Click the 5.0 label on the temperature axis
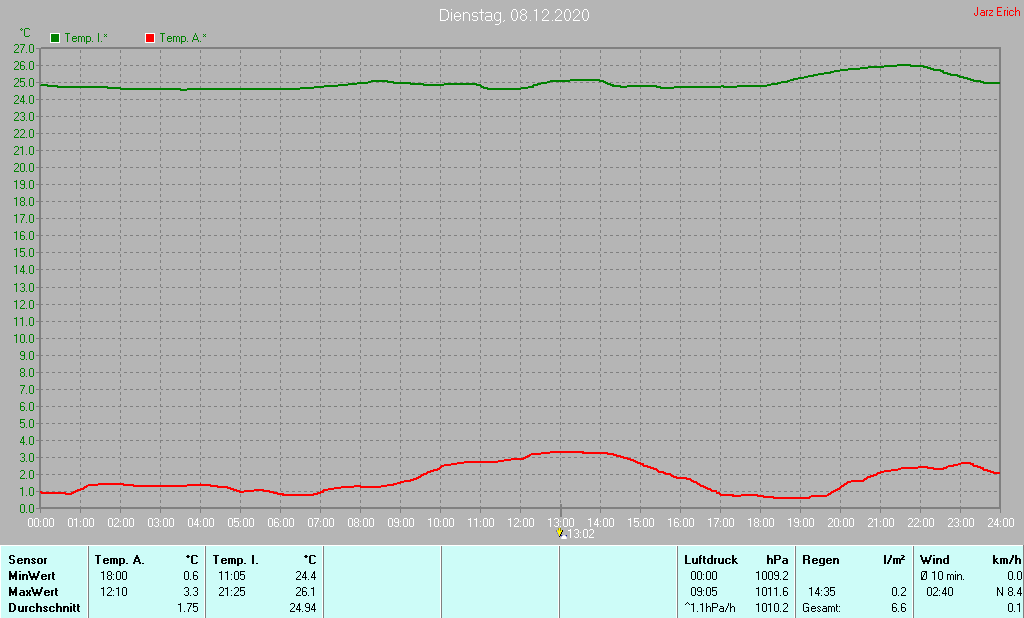The width and height of the screenshot is (1024, 618). coord(27,423)
